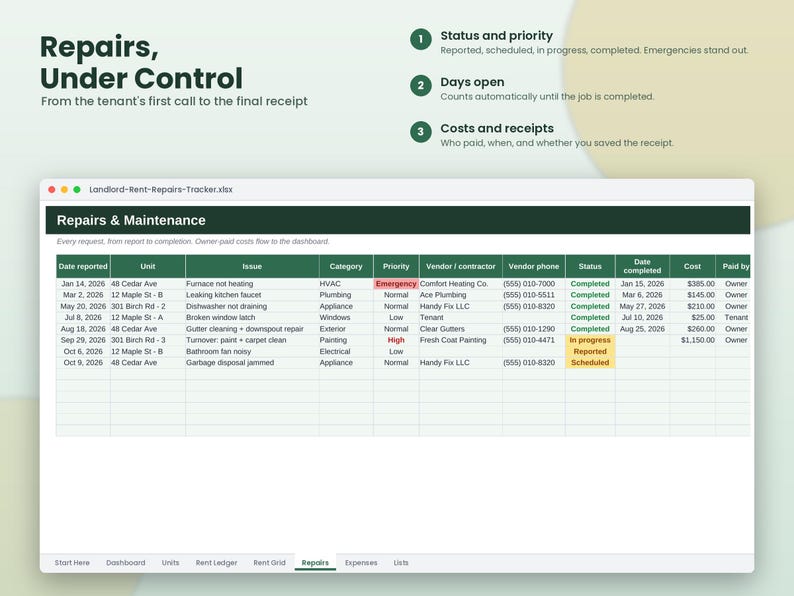Select the Bathroom fan noisy cell
The height and width of the screenshot is (596, 794).
[x=252, y=351]
